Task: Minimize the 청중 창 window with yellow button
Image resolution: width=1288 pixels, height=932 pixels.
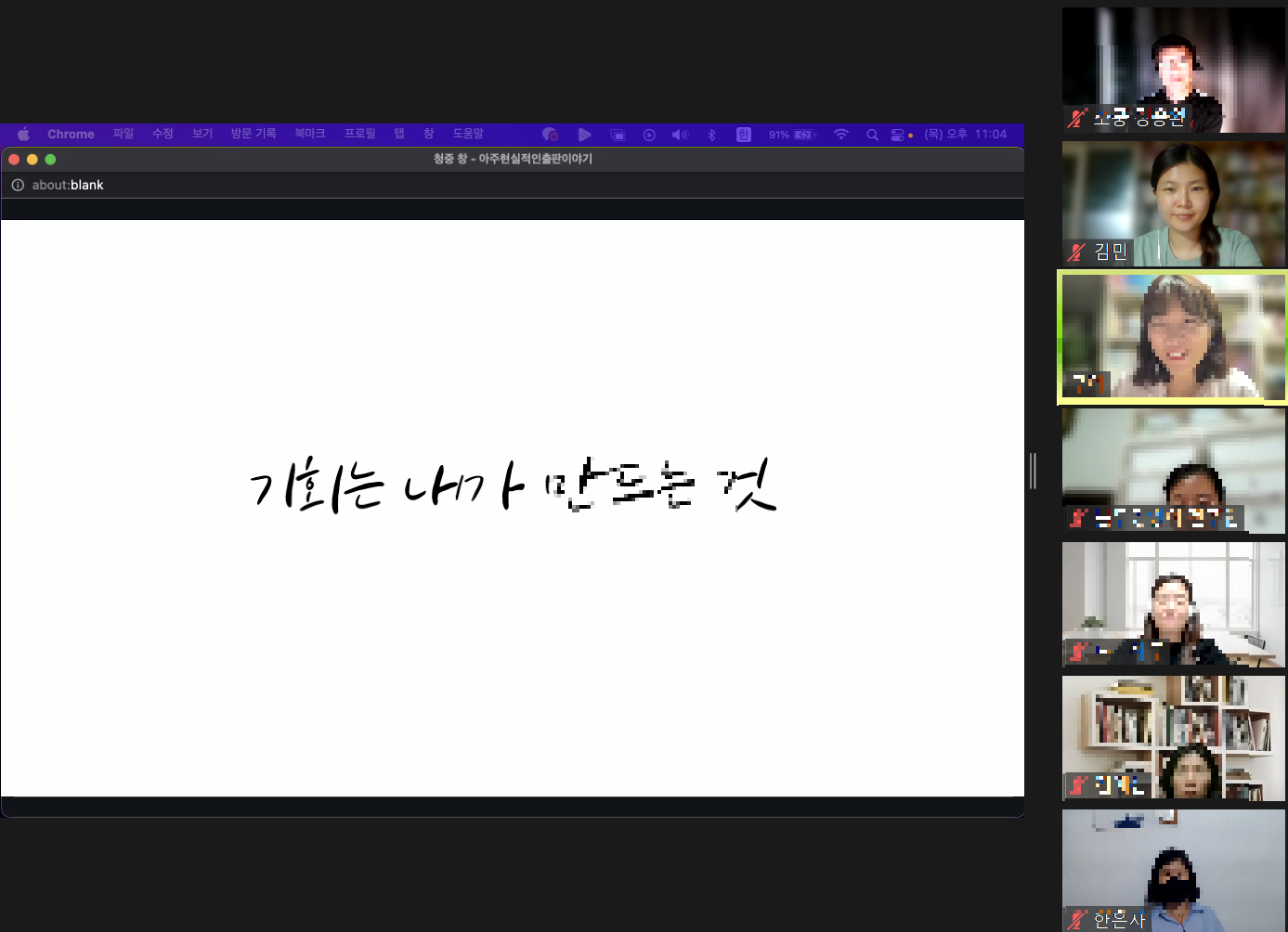Action: point(33,160)
